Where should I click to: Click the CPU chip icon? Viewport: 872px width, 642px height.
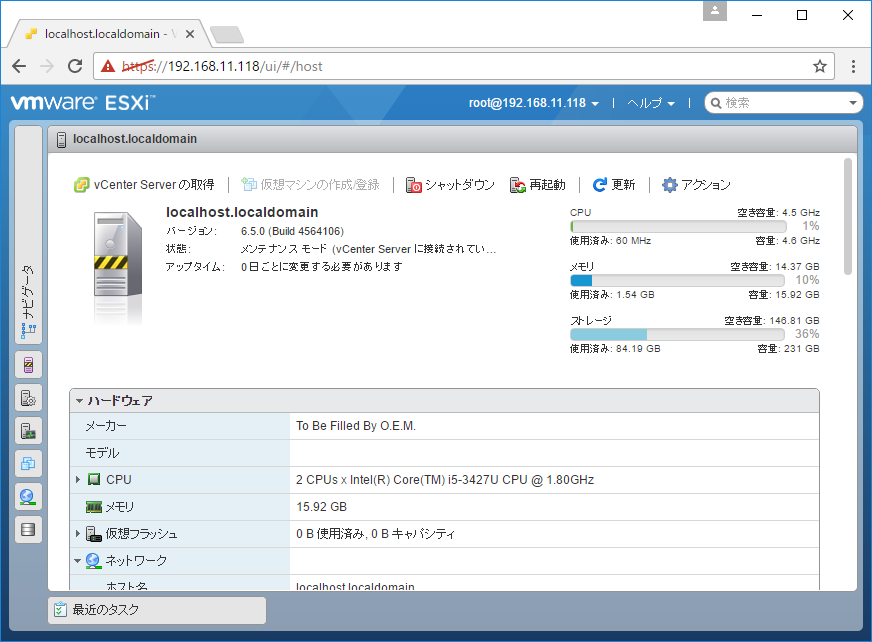[x=94, y=479]
